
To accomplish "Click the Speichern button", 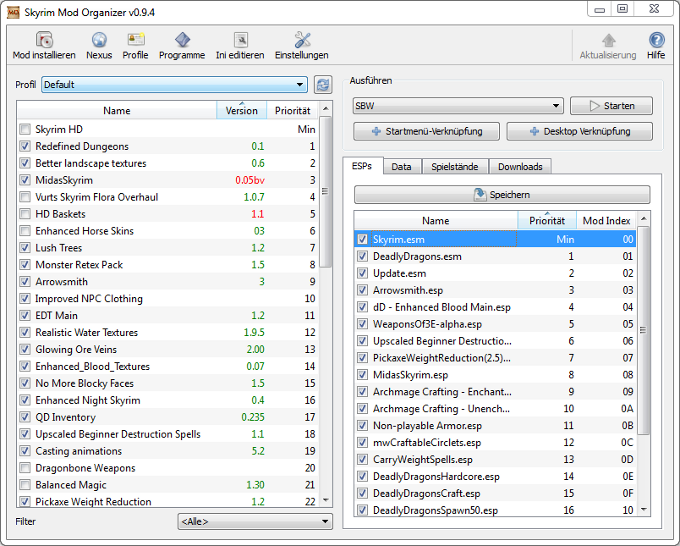I will point(502,195).
